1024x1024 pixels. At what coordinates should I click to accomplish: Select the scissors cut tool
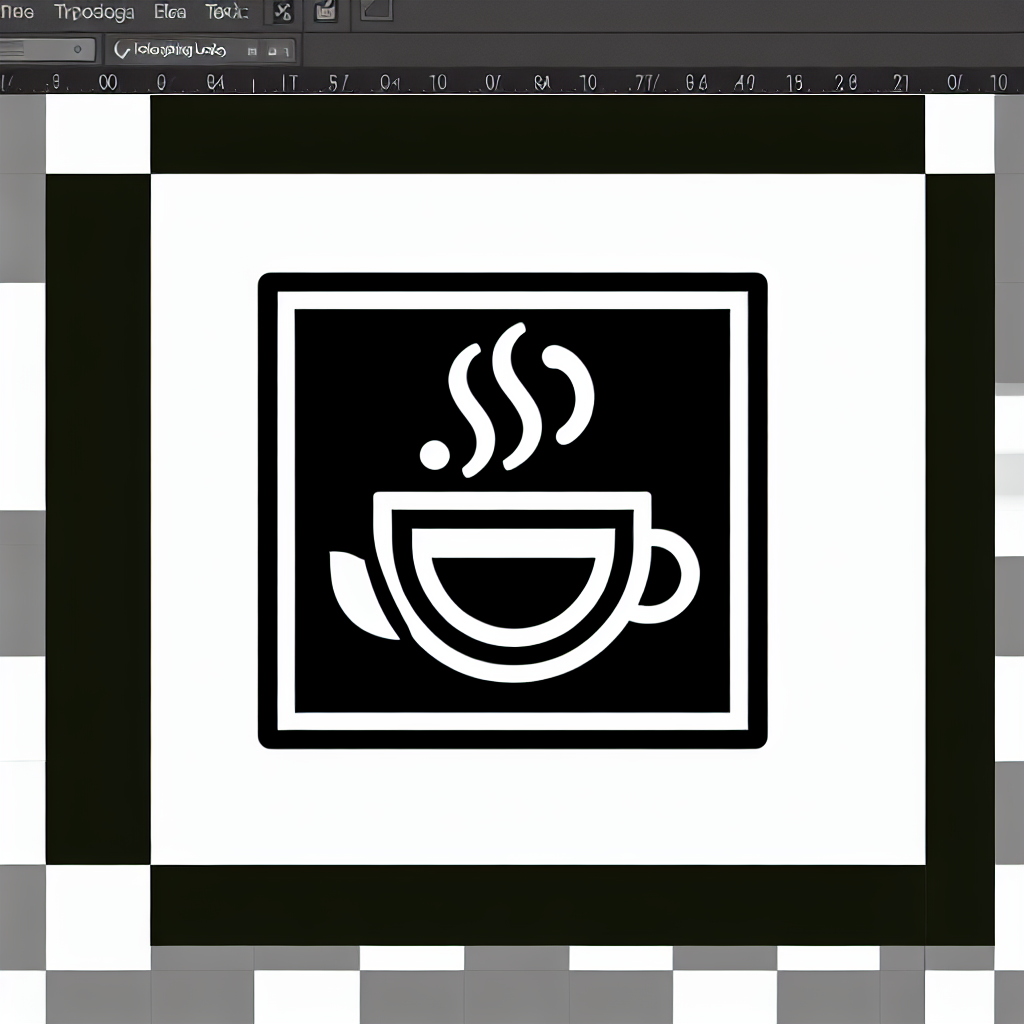pyautogui.click(x=283, y=13)
